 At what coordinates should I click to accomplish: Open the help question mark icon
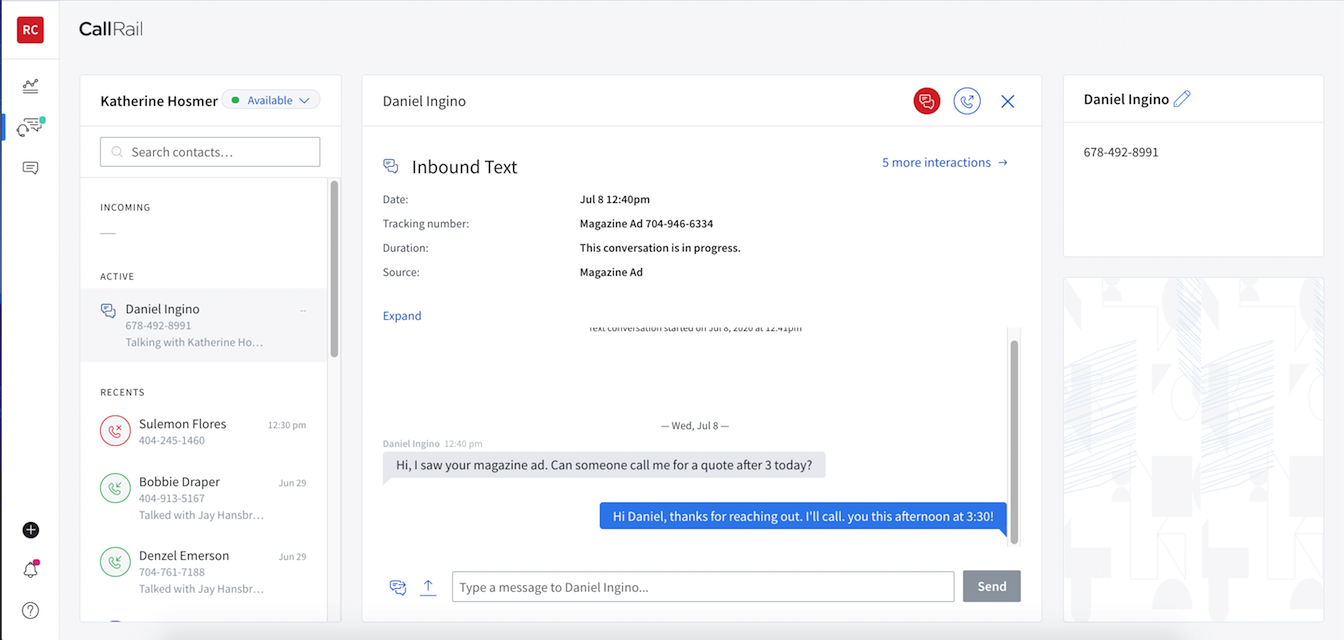[x=30, y=610]
